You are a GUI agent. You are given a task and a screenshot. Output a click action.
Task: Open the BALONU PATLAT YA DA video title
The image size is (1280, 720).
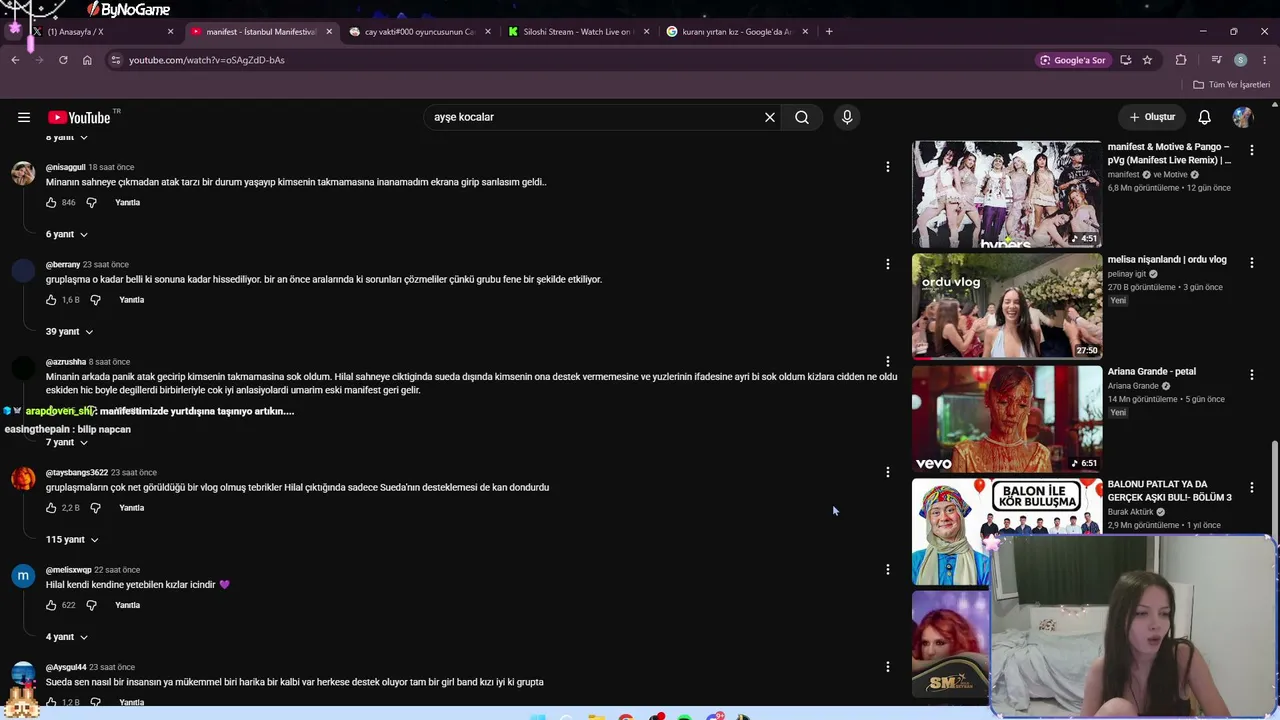[1169, 491]
